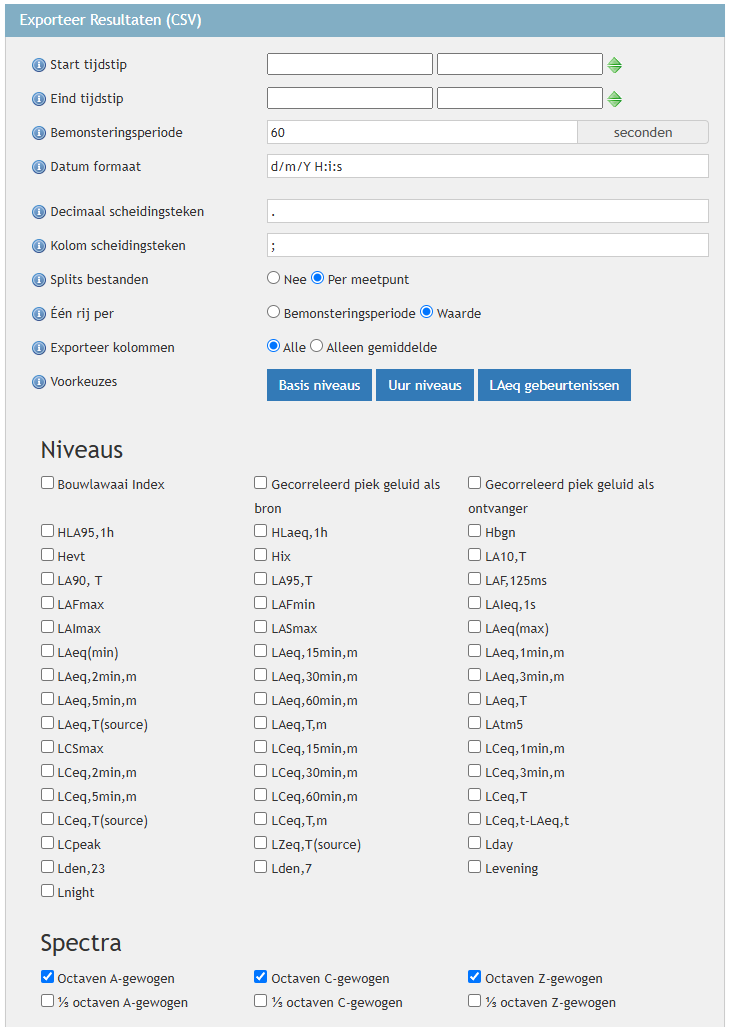Screen dimensions: 730x1027
Task: Click info icon beside Decimaal scheidingsteken
Action: coord(40,212)
